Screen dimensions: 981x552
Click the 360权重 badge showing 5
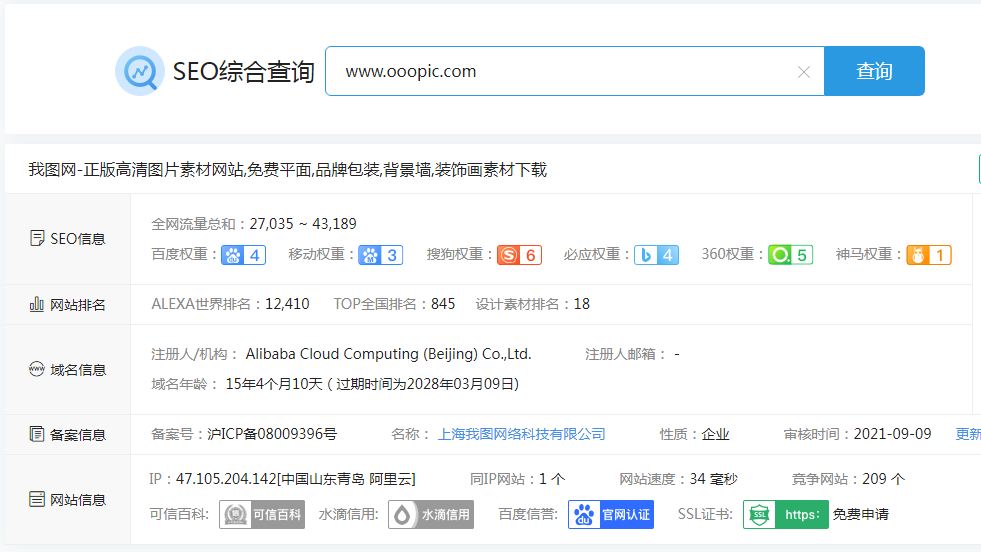(791, 255)
